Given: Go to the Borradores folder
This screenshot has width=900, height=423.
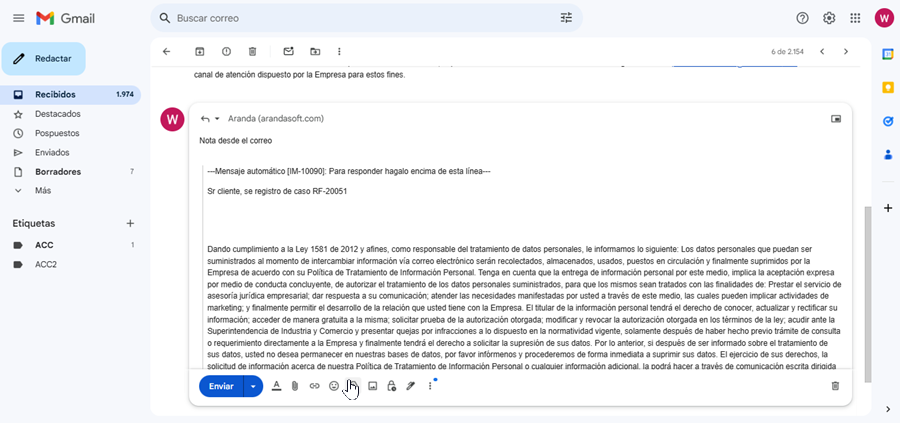Looking at the screenshot, I should pyautogui.click(x=58, y=171).
